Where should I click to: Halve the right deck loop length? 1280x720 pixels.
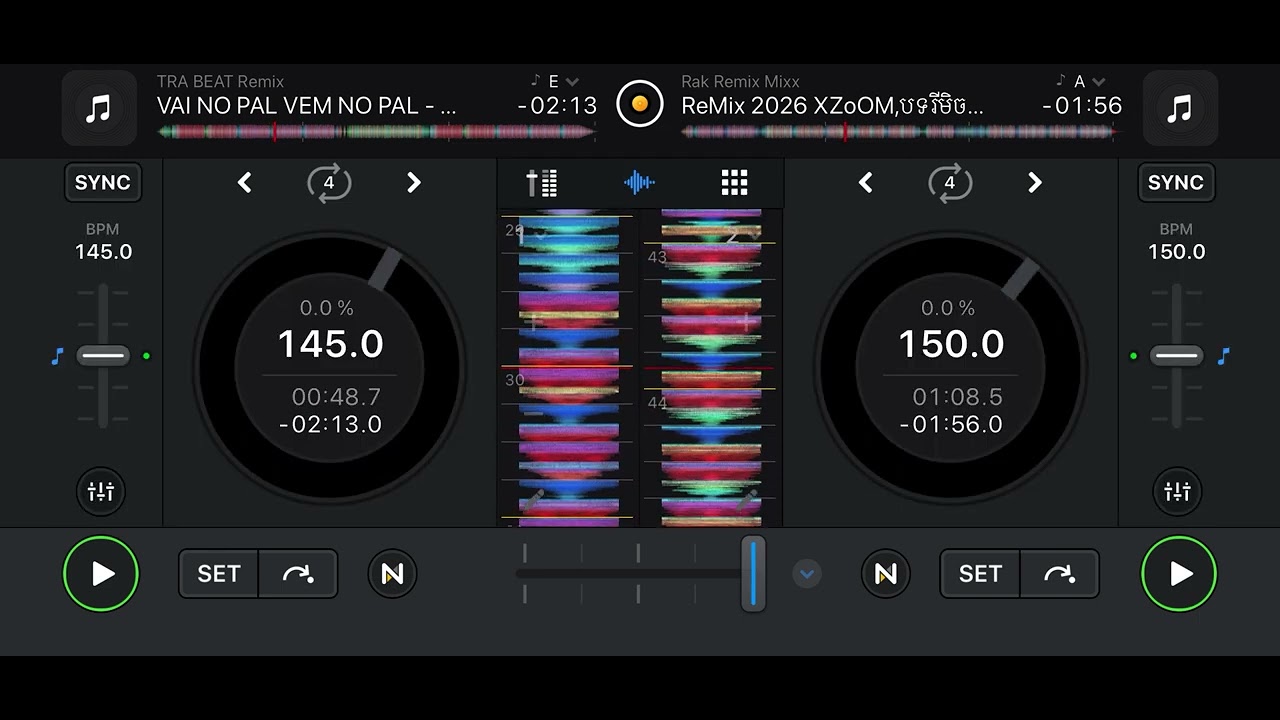[x=866, y=183]
